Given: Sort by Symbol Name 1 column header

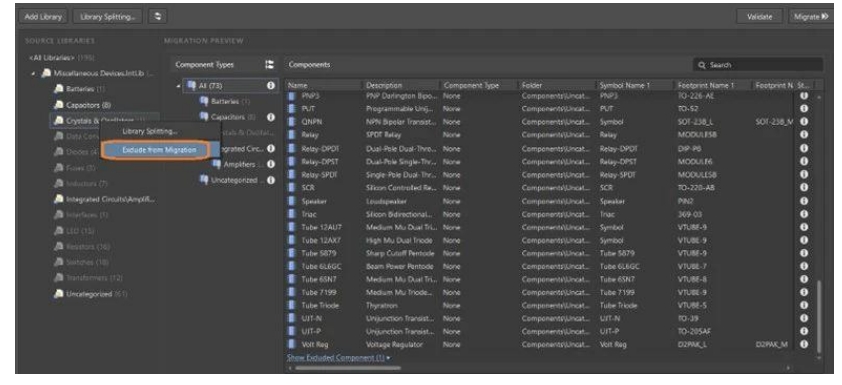Looking at the screenshot, I should (635, 85).
